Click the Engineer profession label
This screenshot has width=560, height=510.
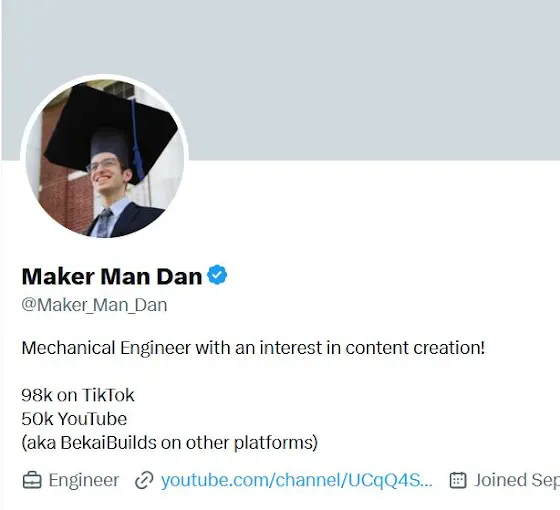(x=84, y=480)
